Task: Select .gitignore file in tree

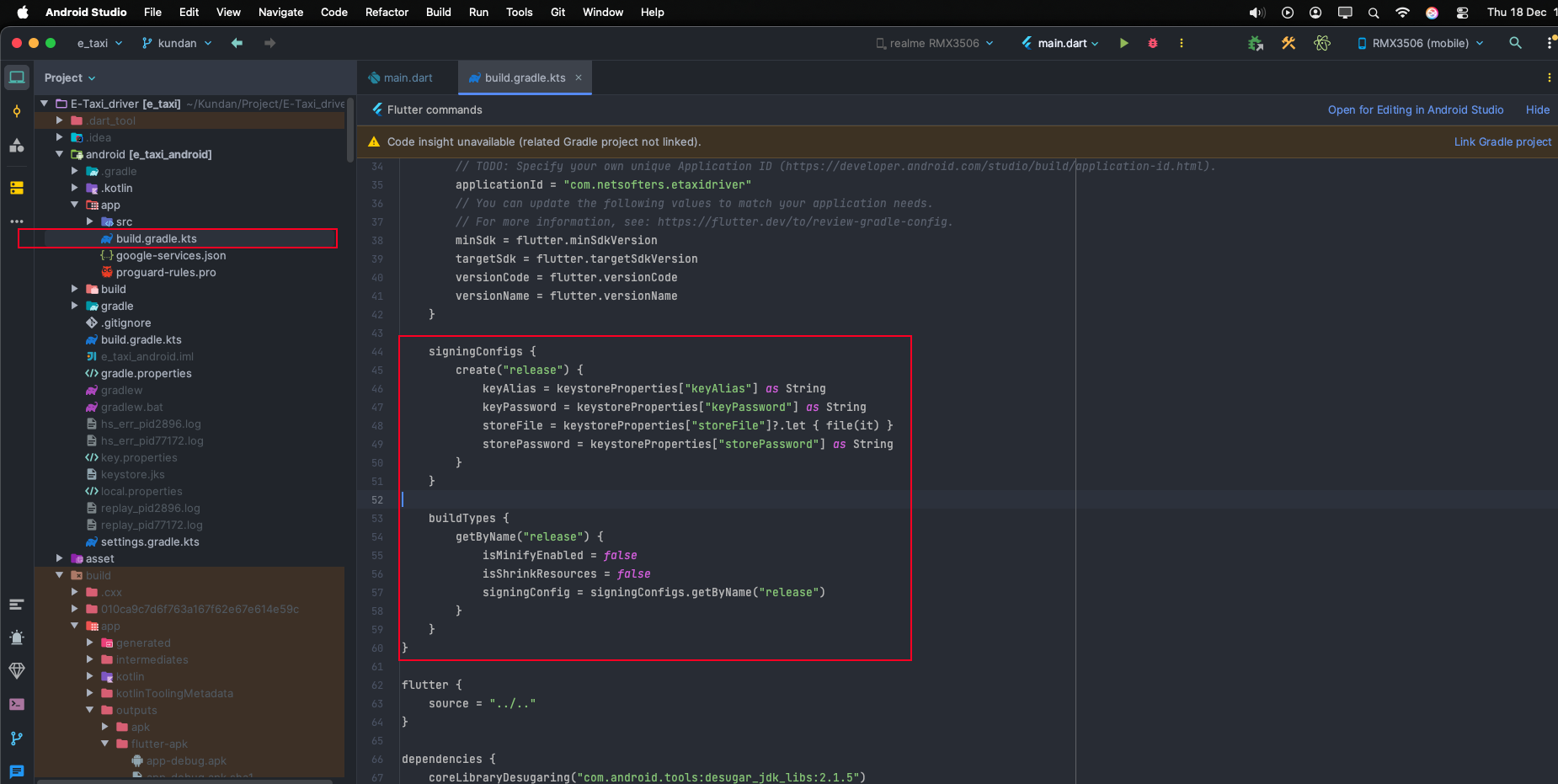Action: tap(126, 323)
